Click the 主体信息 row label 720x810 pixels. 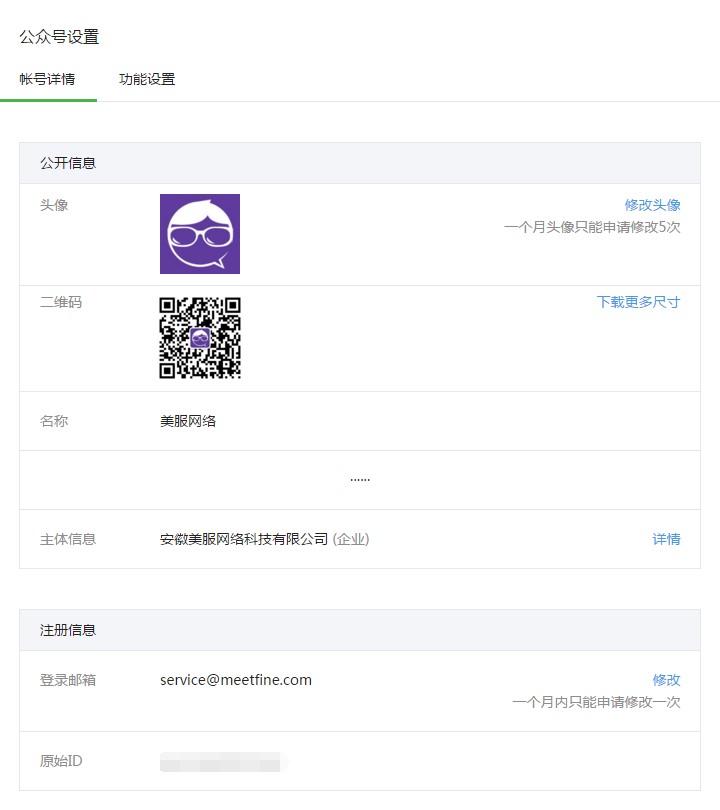coord(68,539)
